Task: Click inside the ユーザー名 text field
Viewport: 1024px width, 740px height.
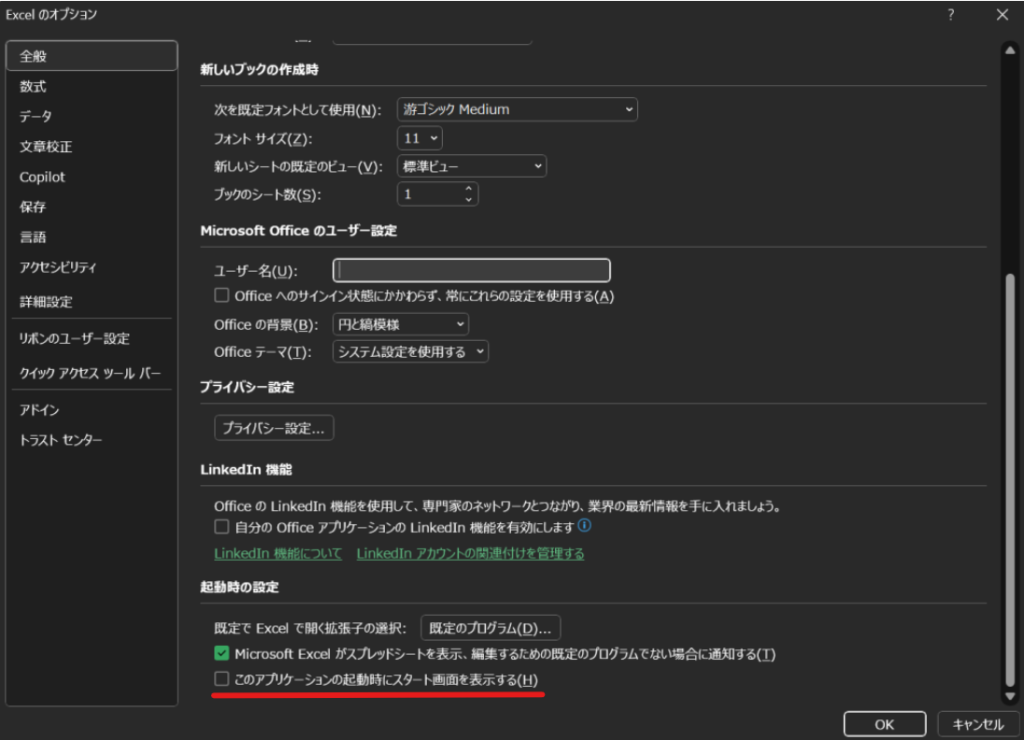Action: coord(470,270)
